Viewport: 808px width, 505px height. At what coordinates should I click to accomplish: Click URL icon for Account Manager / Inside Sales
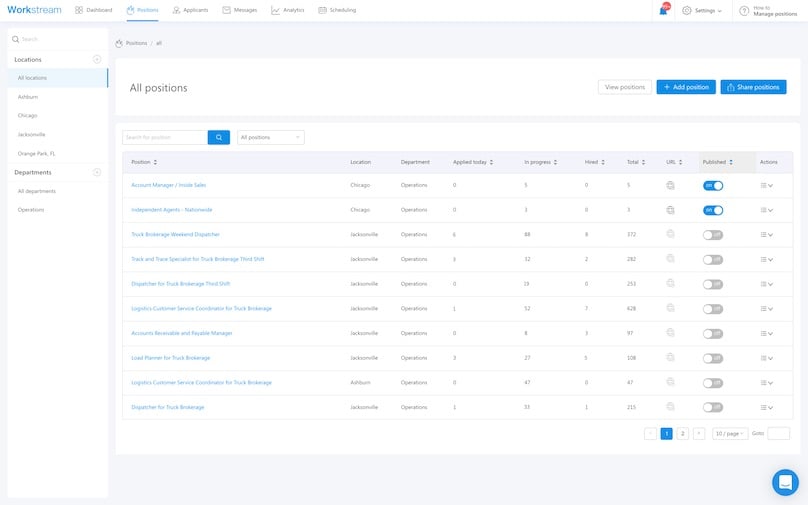(x=670, y=185)
